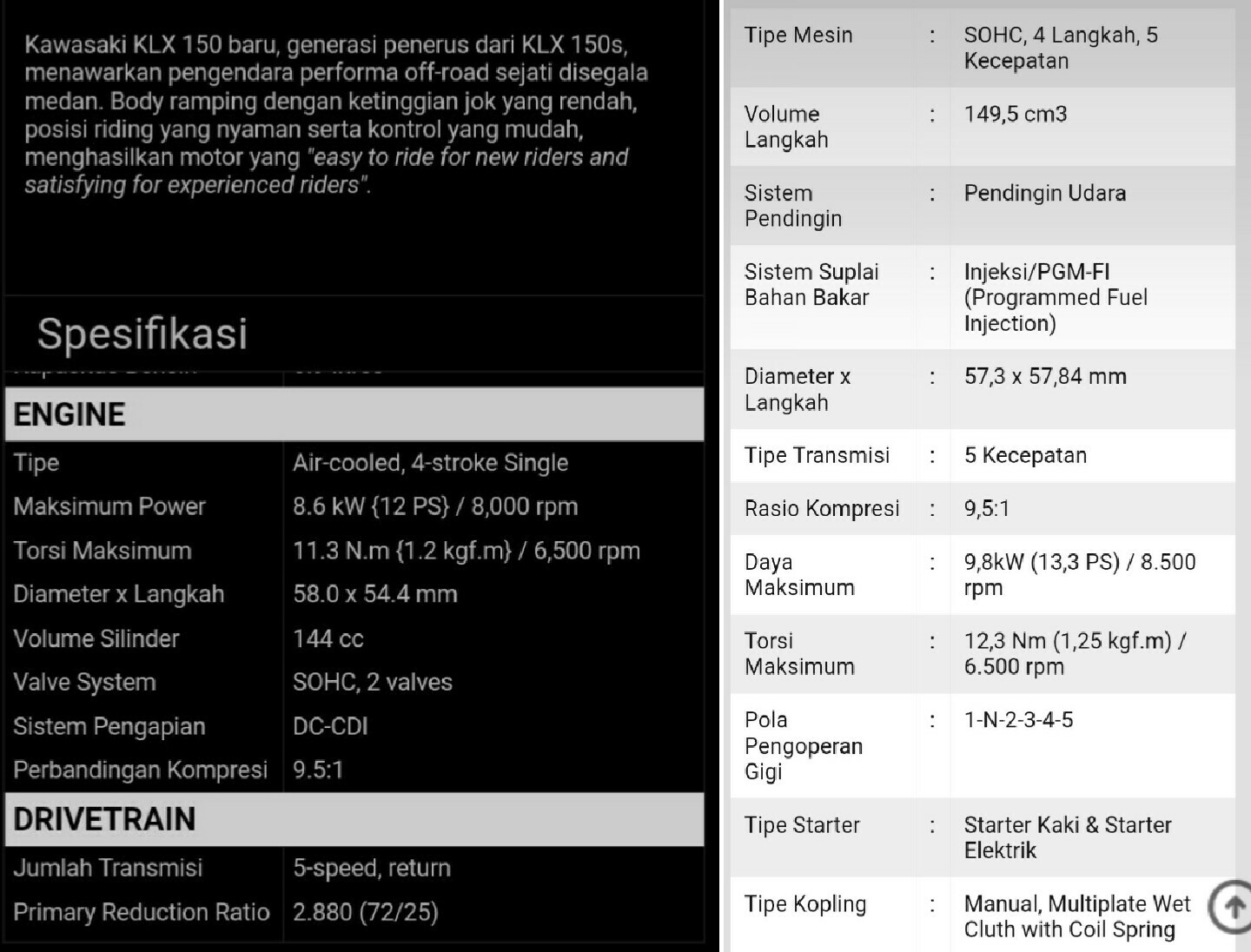The image size is (1251, 952).
Task: Click the Volume Silinder row label
Action: (x=96, y=638)
